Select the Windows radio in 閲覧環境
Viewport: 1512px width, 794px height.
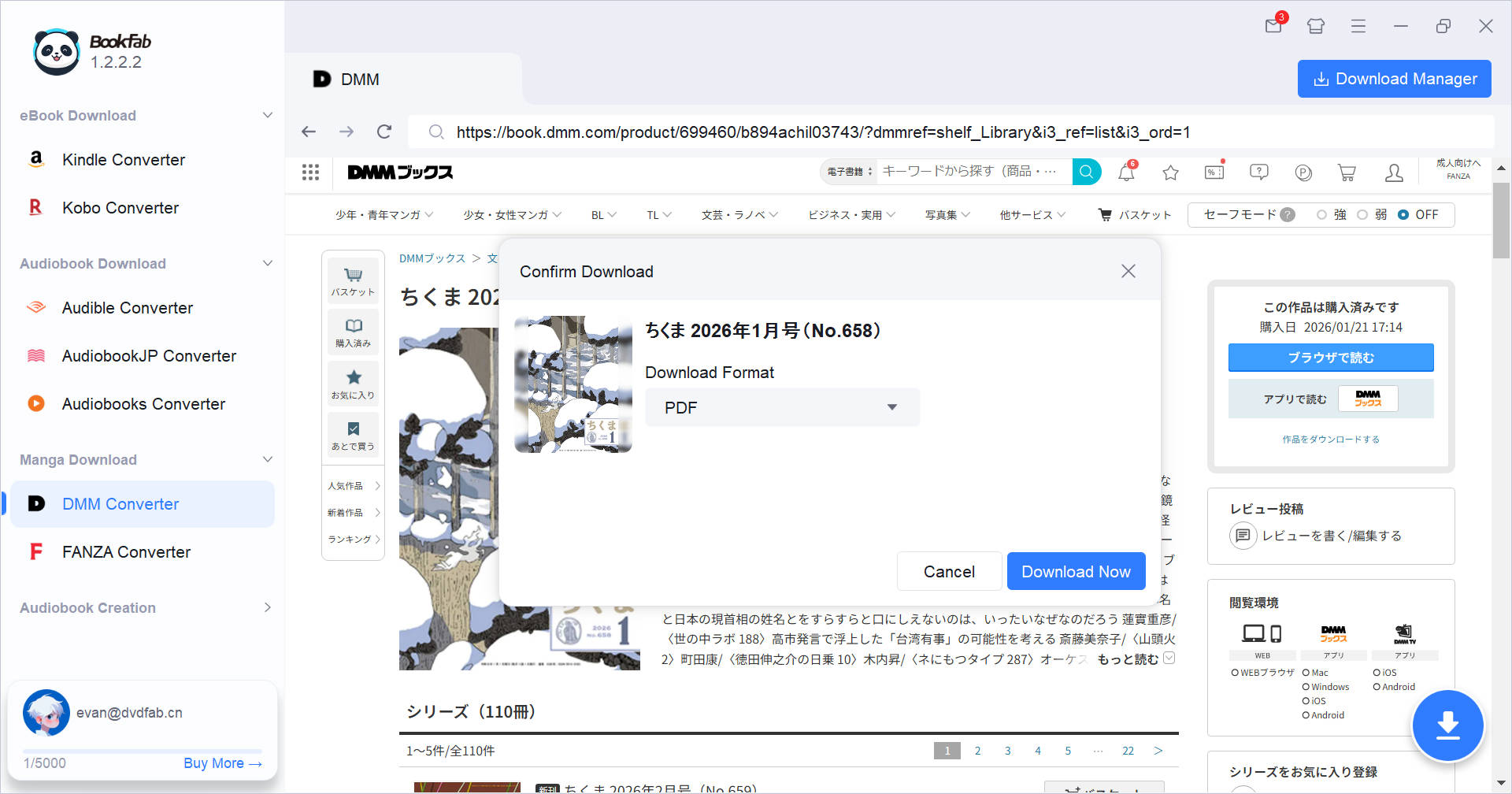(x=1305, y=686)
